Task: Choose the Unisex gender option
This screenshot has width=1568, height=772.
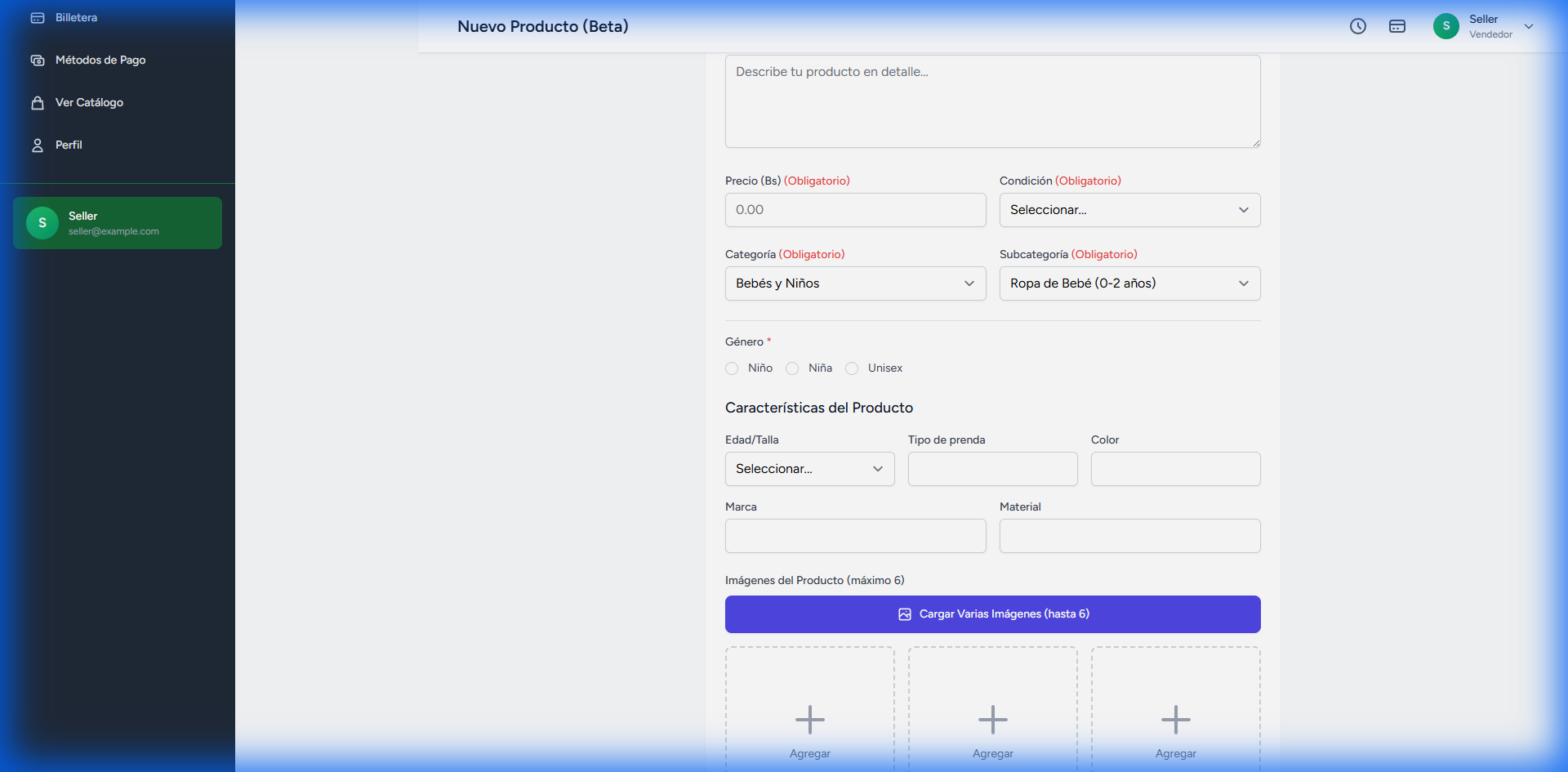Action: [852, 368]
